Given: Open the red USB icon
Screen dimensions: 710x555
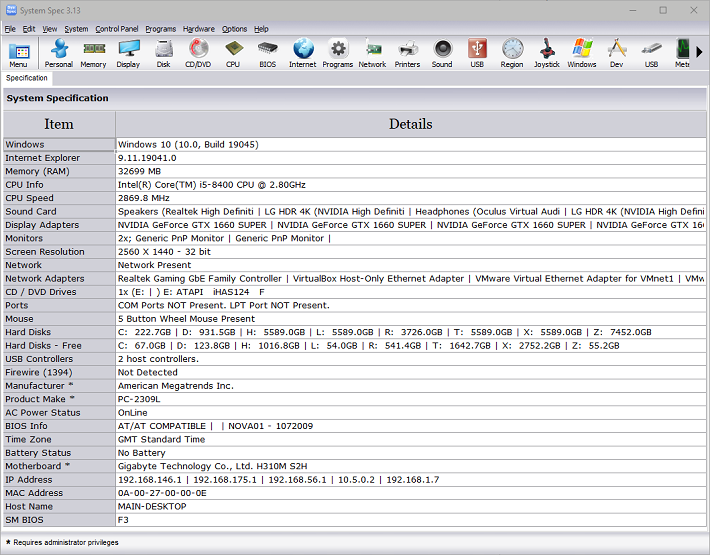Looking at the screenshot, I should 477,53.
